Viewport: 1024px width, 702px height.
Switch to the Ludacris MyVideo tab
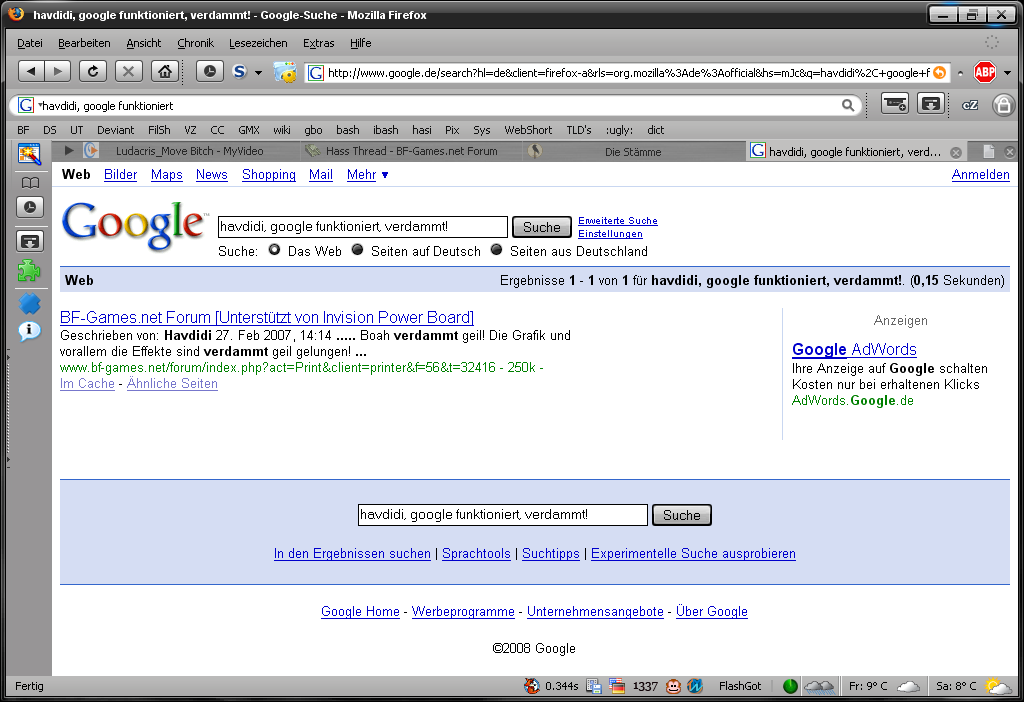[x=189, y=151]
